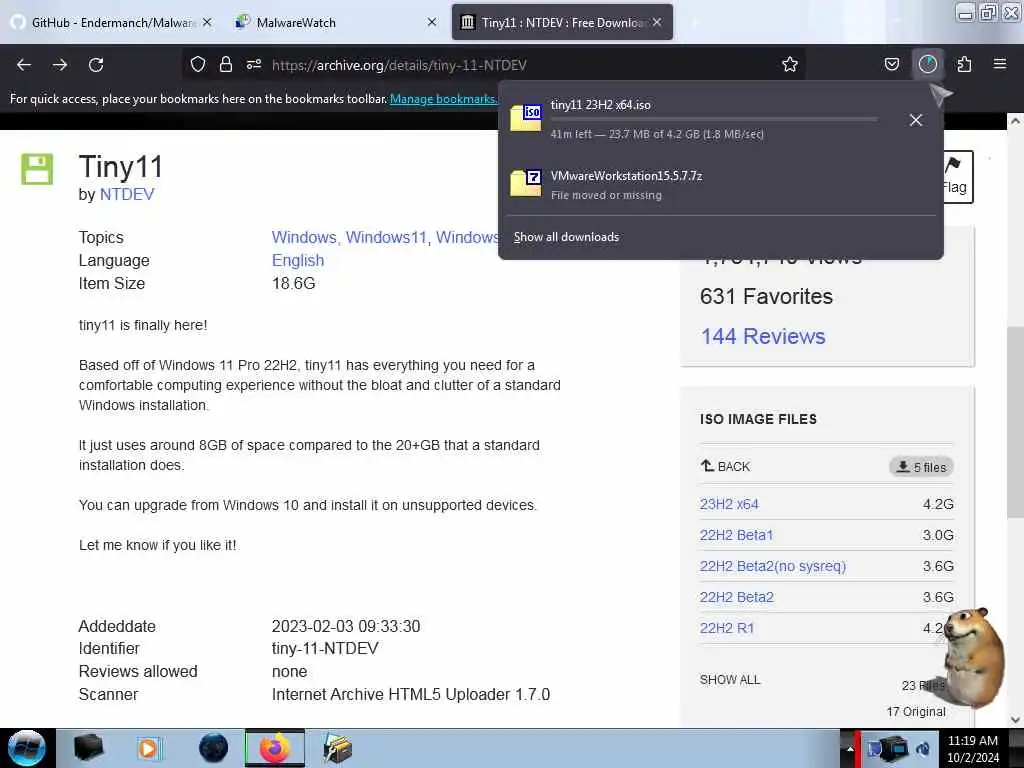Open the English language link

[x=298, y=260]
